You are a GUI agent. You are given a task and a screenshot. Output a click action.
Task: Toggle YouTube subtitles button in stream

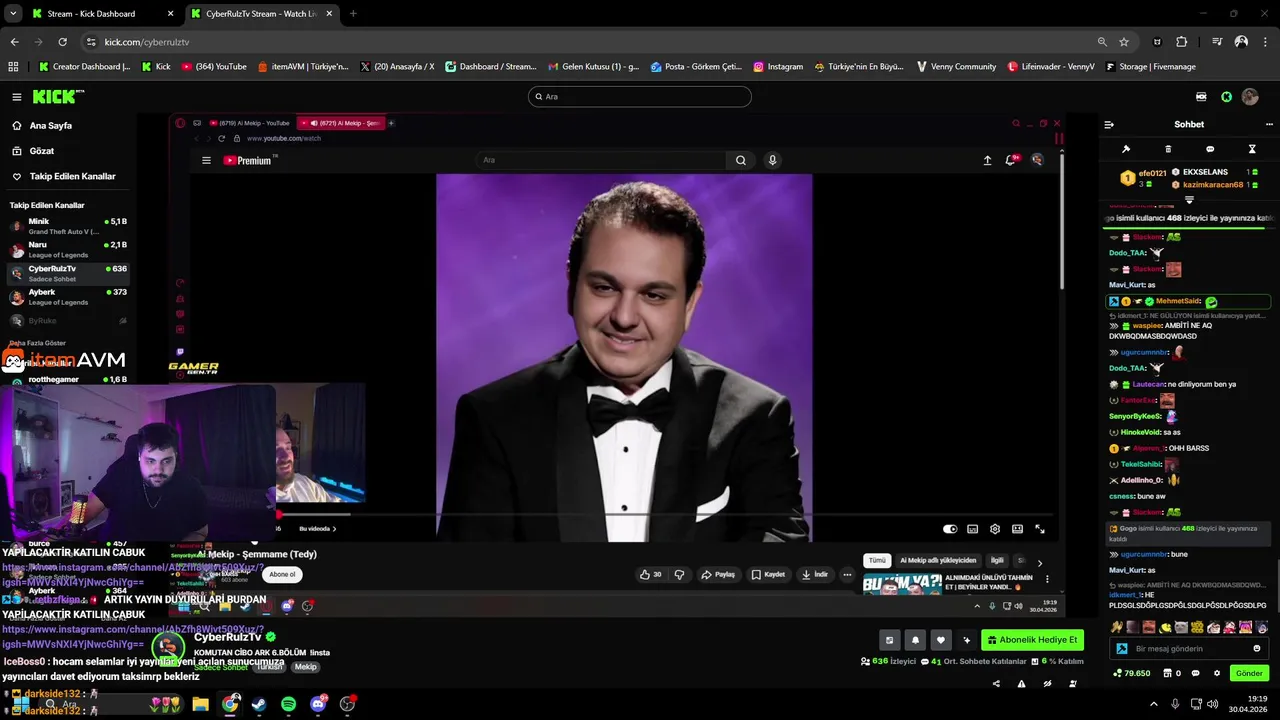point(972,529)
